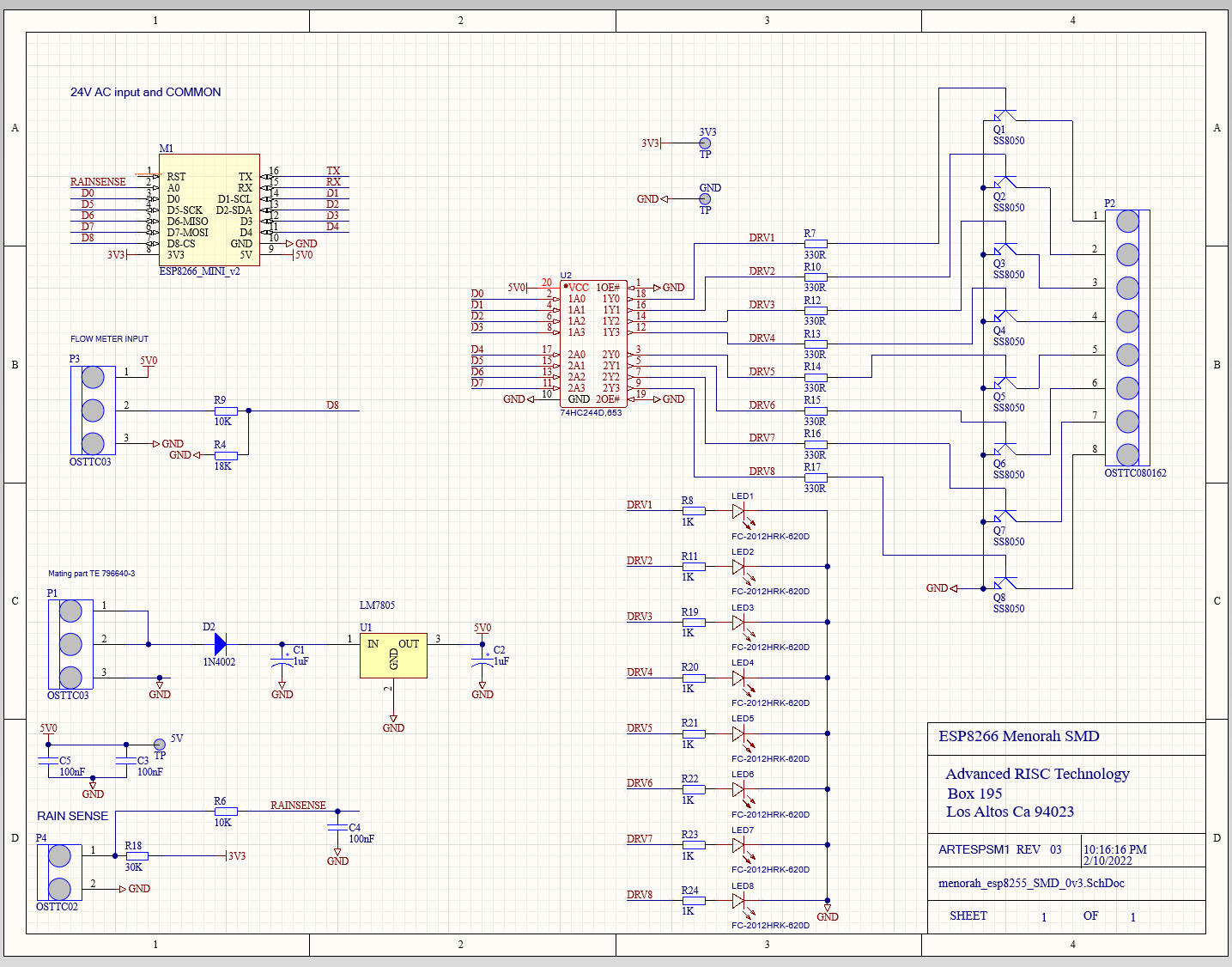Screen dimensions: 1232x967
Task: Select the "24V AC input and COMMON" text
Action: click(145, 92)
